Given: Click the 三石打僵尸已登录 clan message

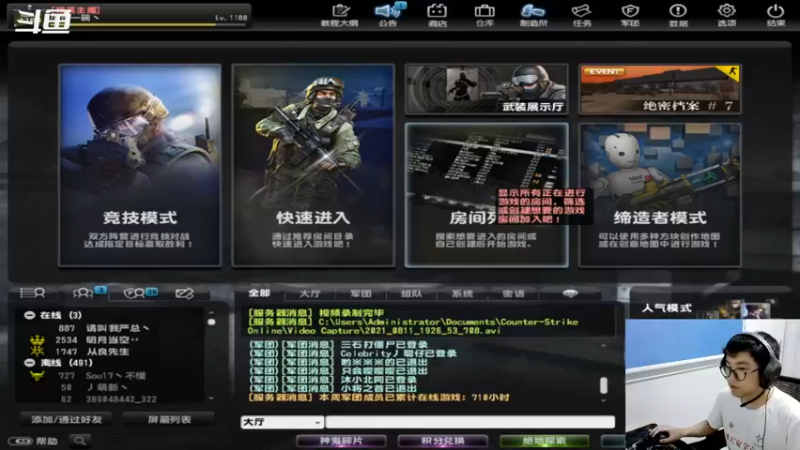Looking at the screenshot, I should (339, 345).
